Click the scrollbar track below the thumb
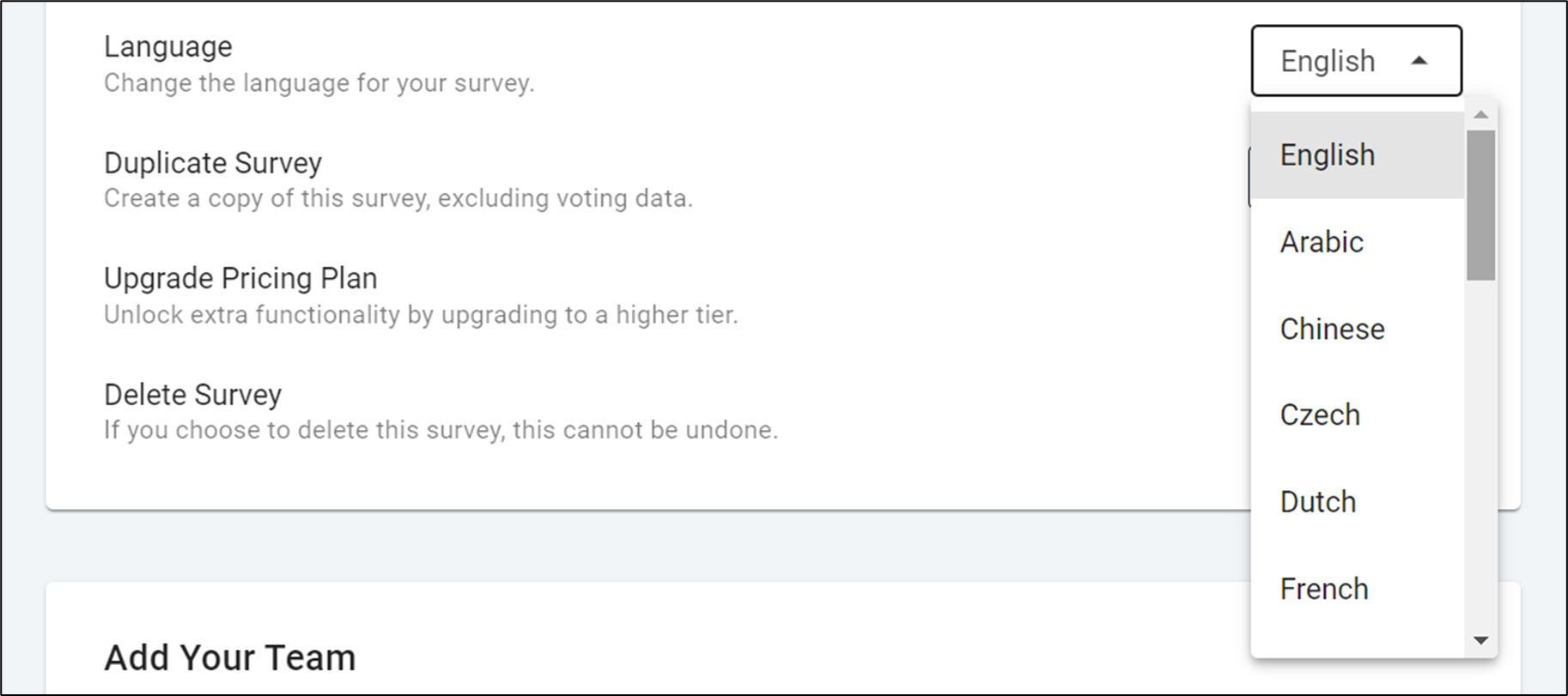 tap(1480, 455)
